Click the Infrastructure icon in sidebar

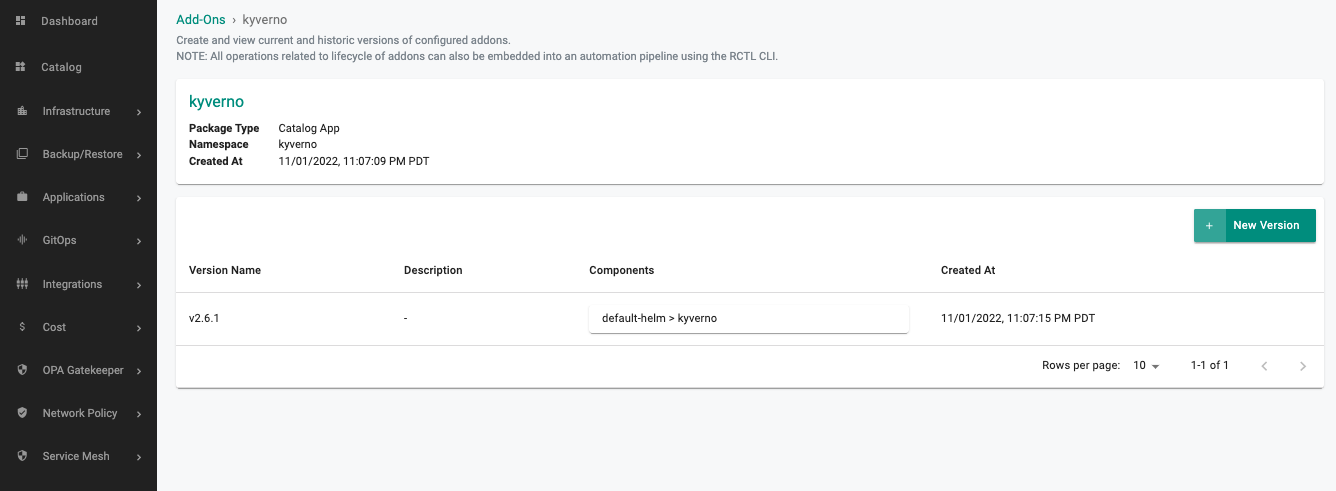click(x=22, y=111)
